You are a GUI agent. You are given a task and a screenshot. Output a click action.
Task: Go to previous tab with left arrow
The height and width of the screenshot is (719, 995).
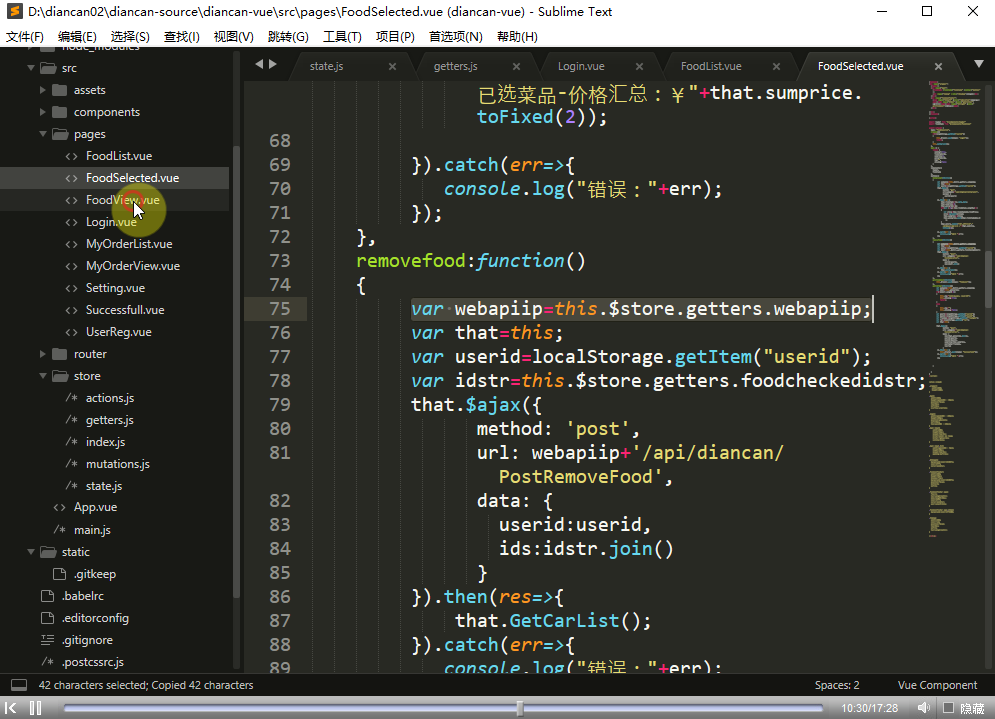click(x=259, y=64)
